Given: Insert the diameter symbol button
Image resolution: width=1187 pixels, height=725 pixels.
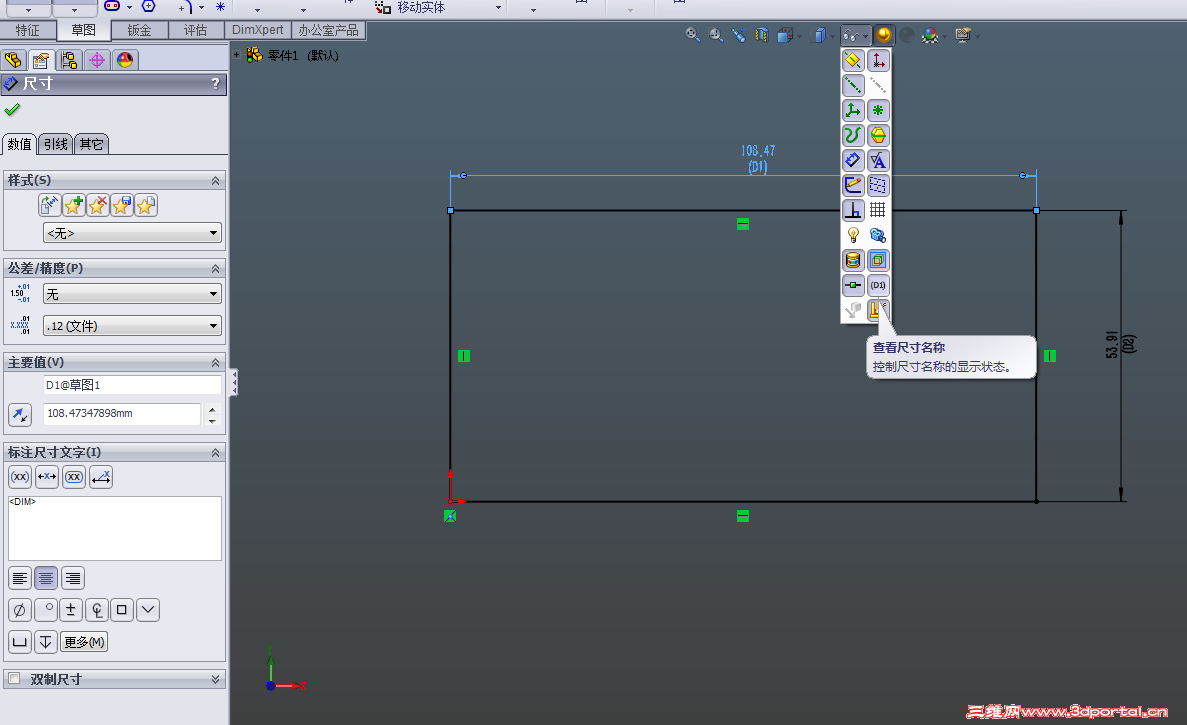Looking at the screenshot, I should tap(20, 610).
